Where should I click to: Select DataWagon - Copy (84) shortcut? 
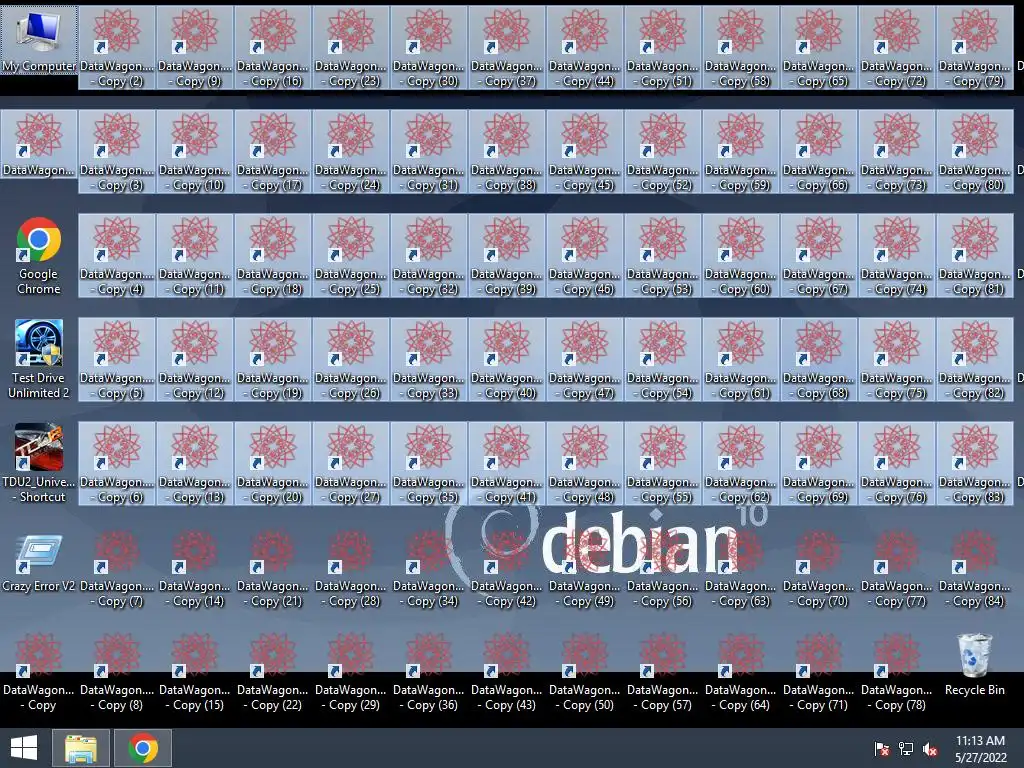[x=975, y=568]
